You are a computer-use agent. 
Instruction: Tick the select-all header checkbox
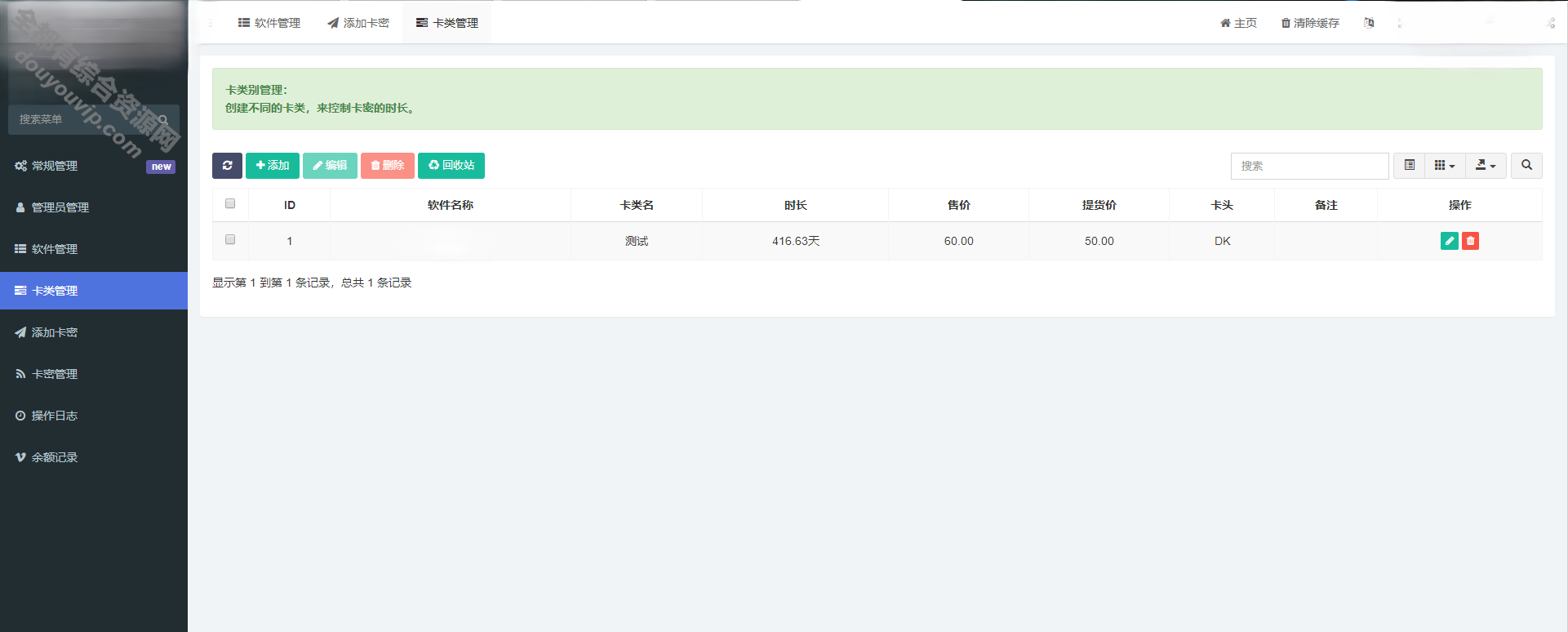click(x=230, y=203)
